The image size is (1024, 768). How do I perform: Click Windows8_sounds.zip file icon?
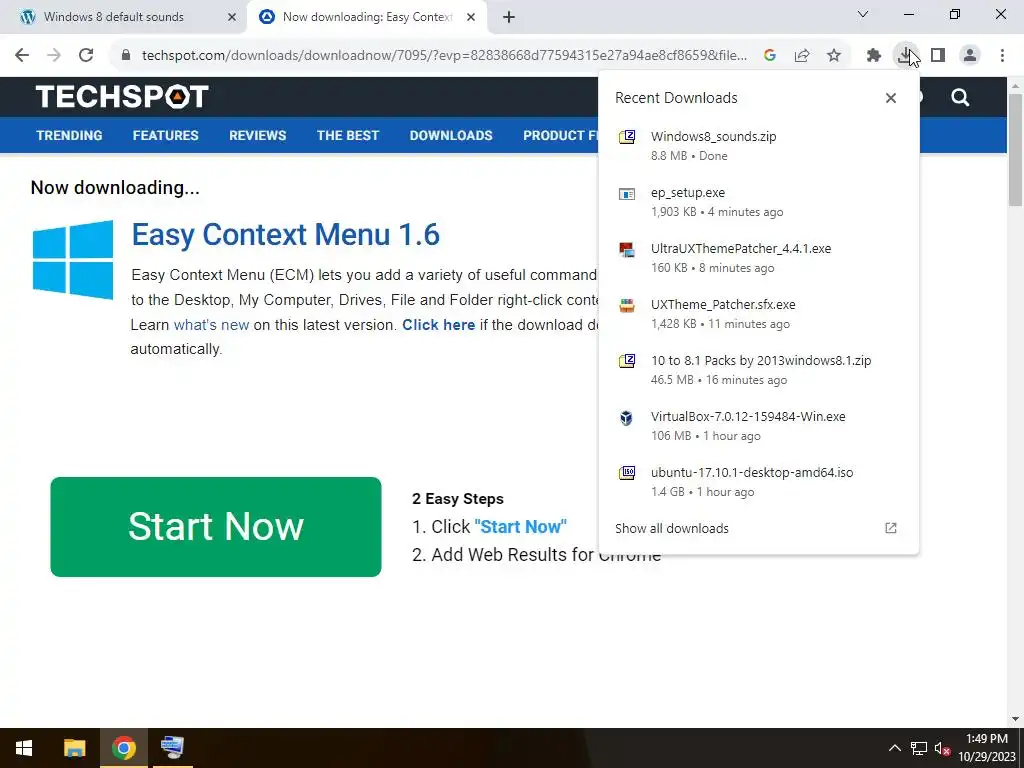tap(627, 136)
